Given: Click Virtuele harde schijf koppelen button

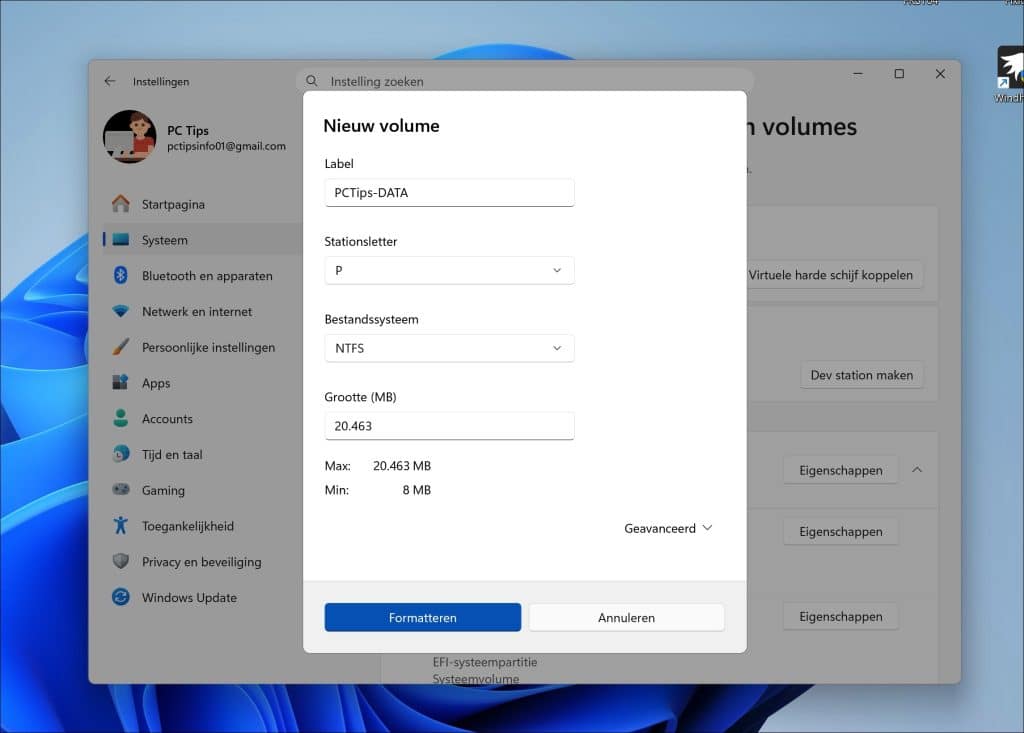Looking at the screenshot, I should coord(830,275).
